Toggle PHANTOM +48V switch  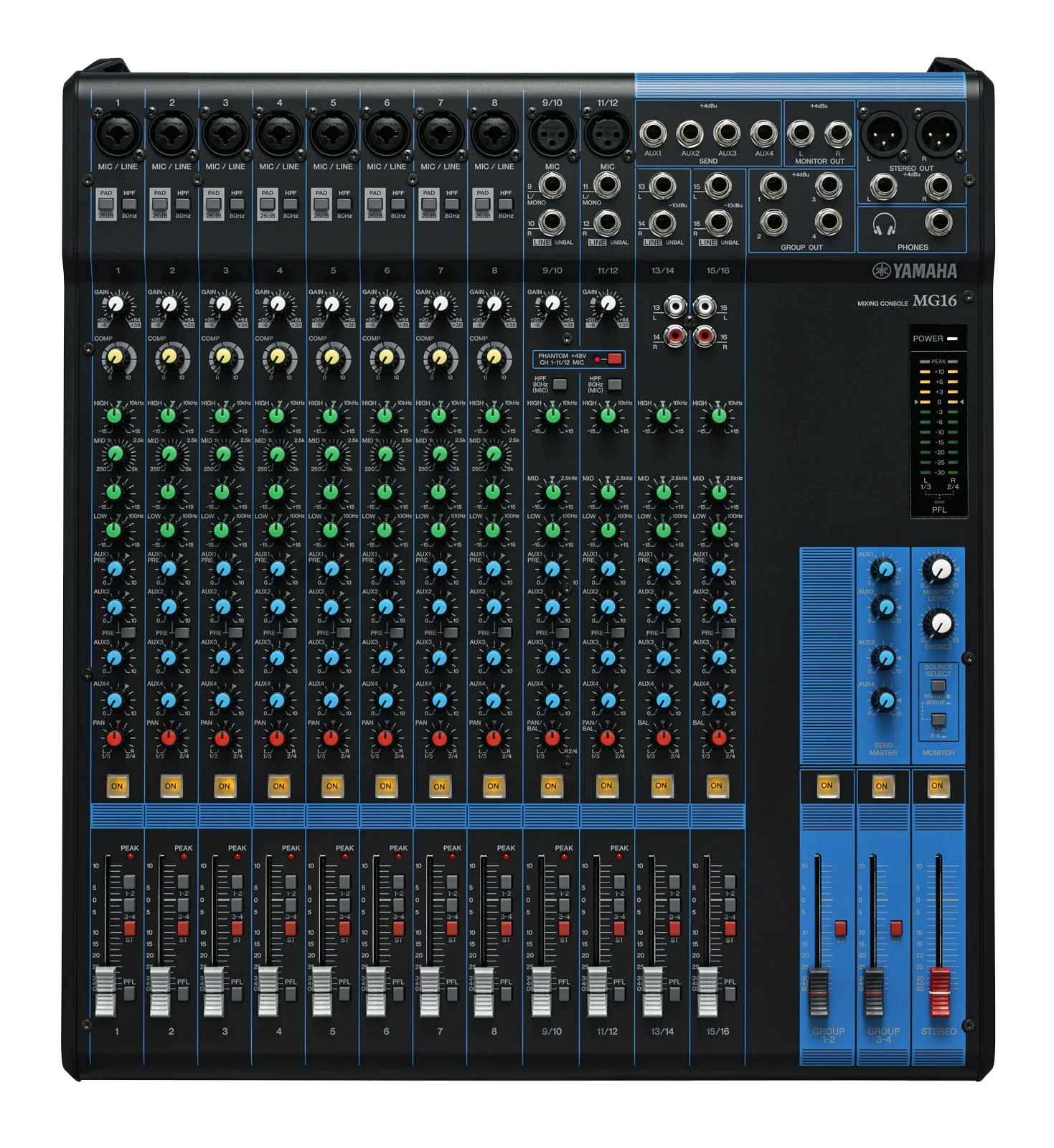click(x=614, y=359)
